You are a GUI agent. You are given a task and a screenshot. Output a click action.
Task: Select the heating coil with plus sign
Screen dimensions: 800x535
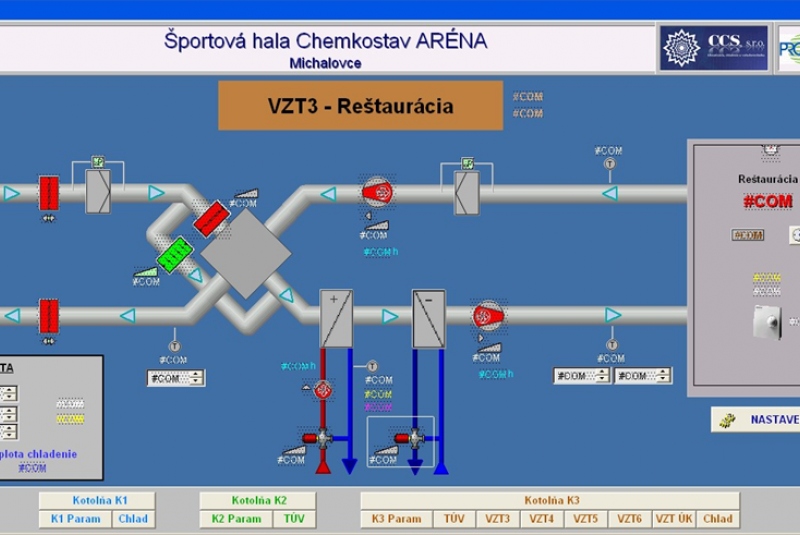(x=336, y=319)
